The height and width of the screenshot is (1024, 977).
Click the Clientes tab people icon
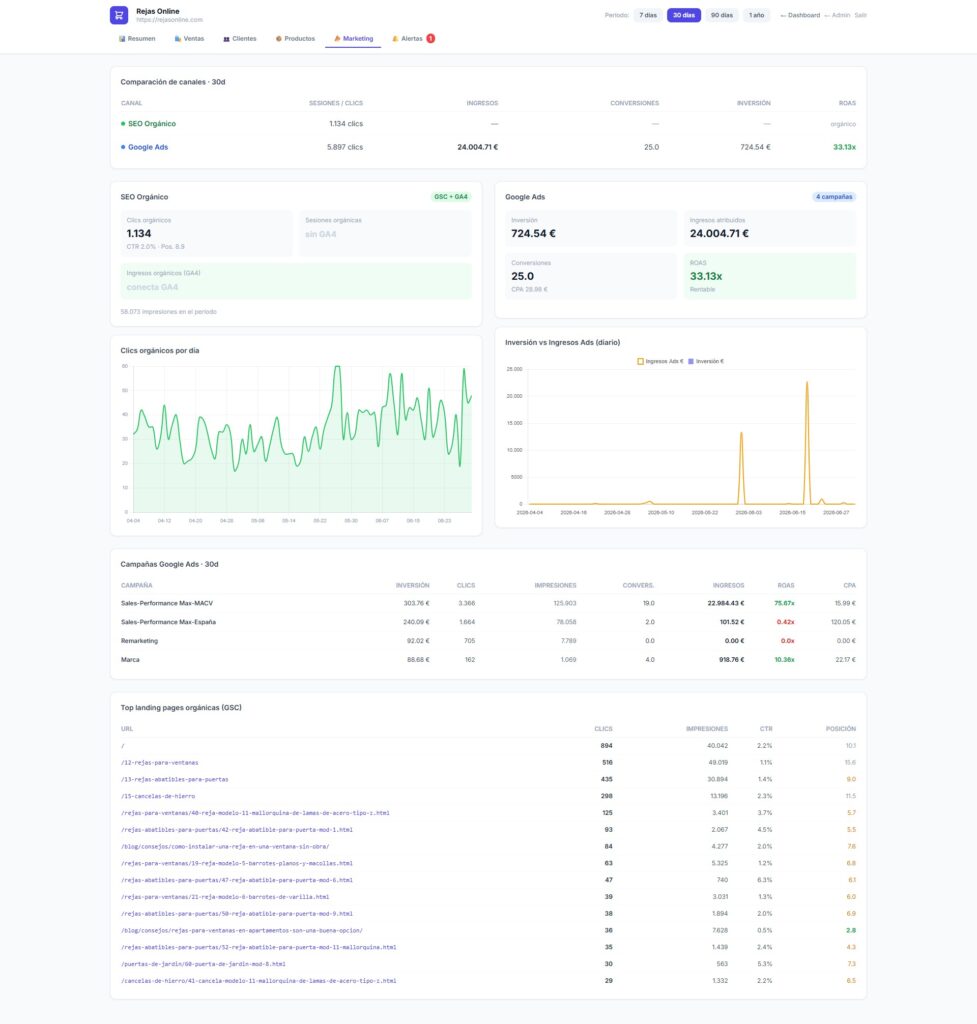[x=227, y=39]
